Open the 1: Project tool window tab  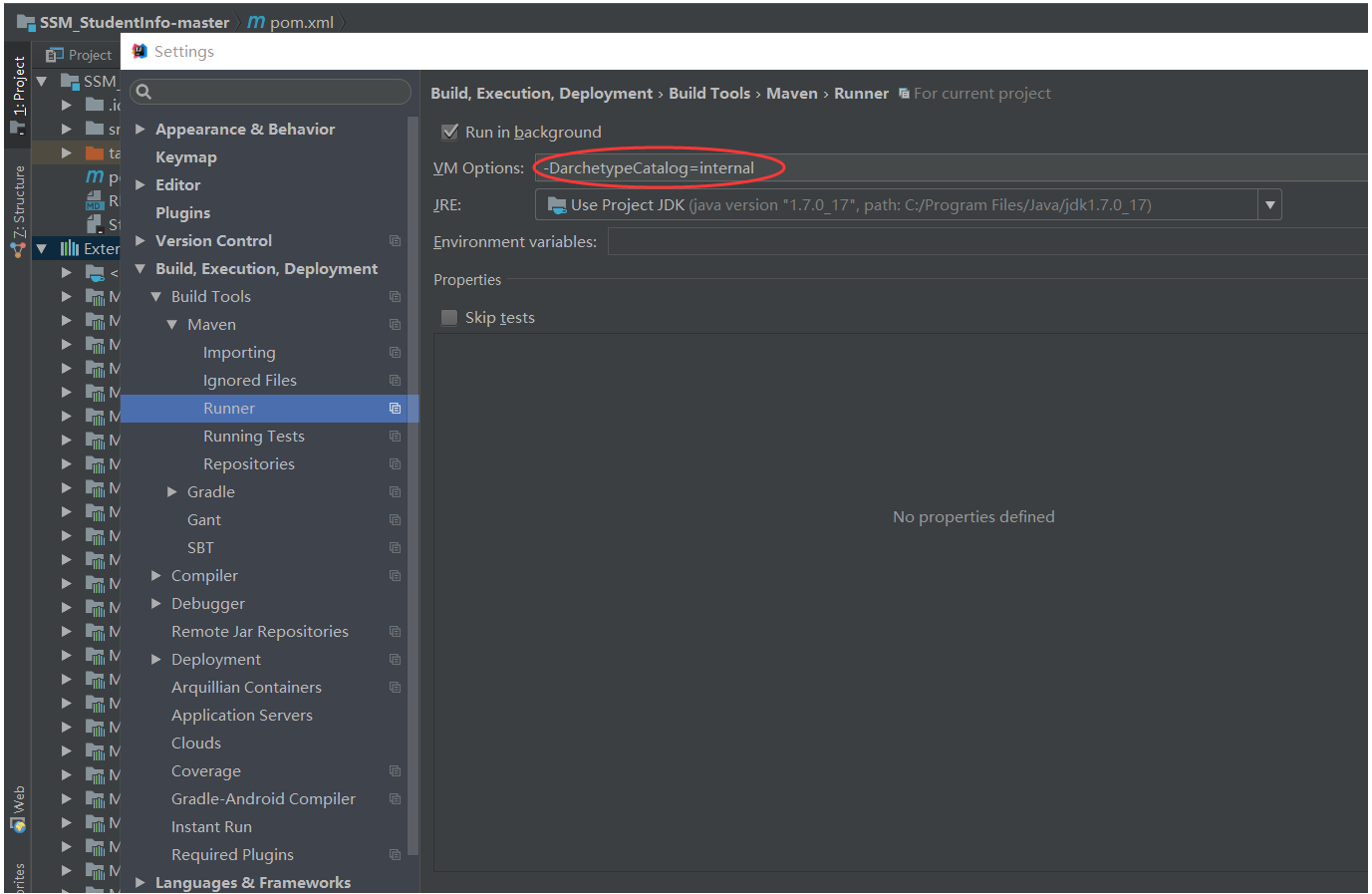click(x=18, y=95)
